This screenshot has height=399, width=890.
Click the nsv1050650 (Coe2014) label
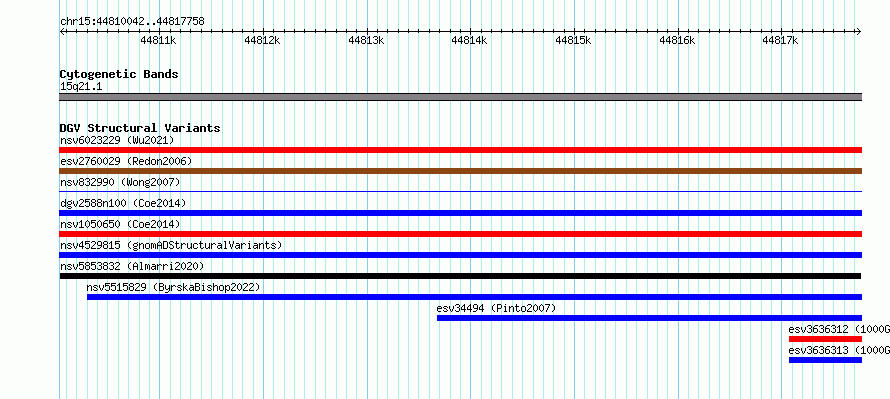click(120, 224)
